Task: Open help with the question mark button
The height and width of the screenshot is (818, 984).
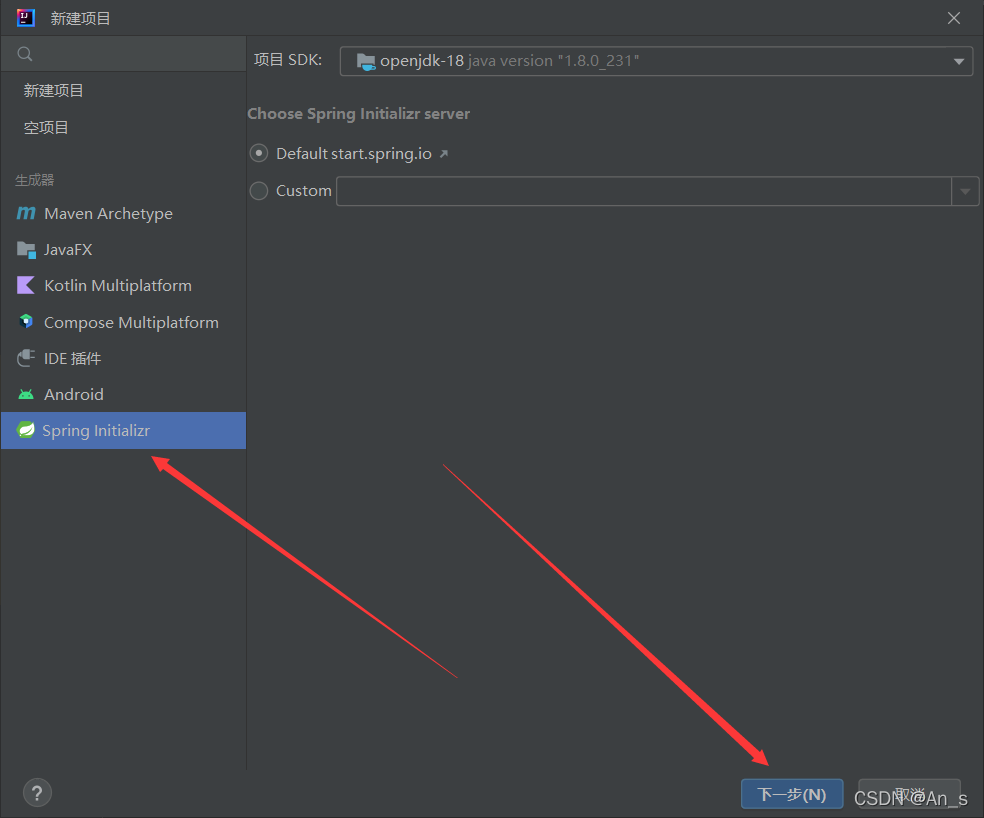Action: coord(37,793)
